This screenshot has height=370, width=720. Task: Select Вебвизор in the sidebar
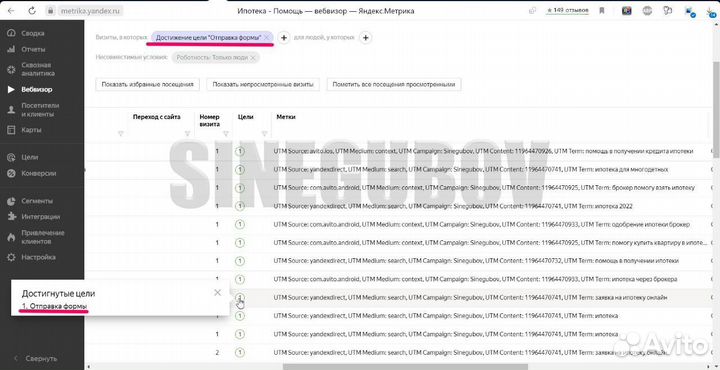click(36, 90)
